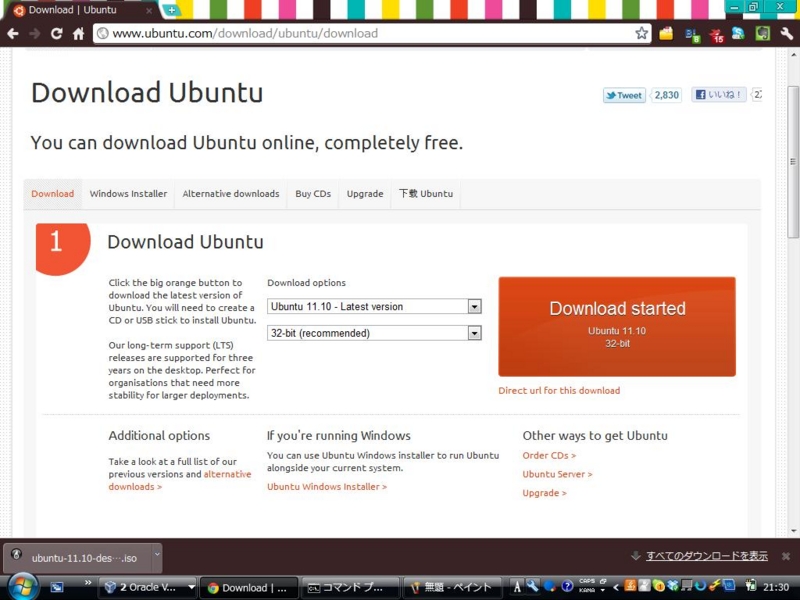Screen dimensions: 800x600
Task: Click the orange Download started button
Action: coord(617,327)
